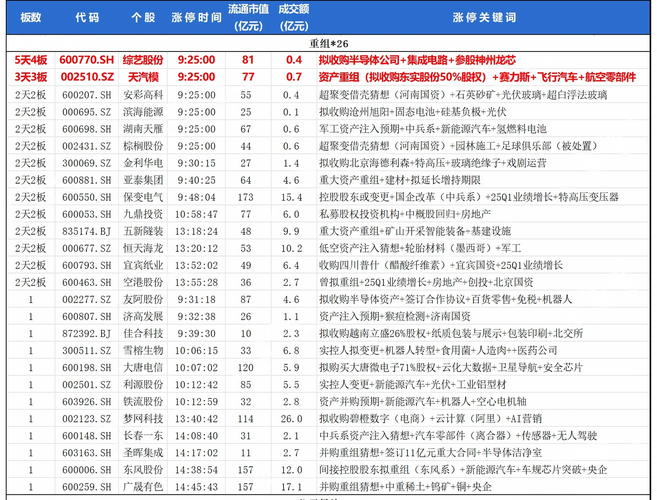Select stock code 002277.SZ
Screen dimensions: 657x500
pos(87,300)
